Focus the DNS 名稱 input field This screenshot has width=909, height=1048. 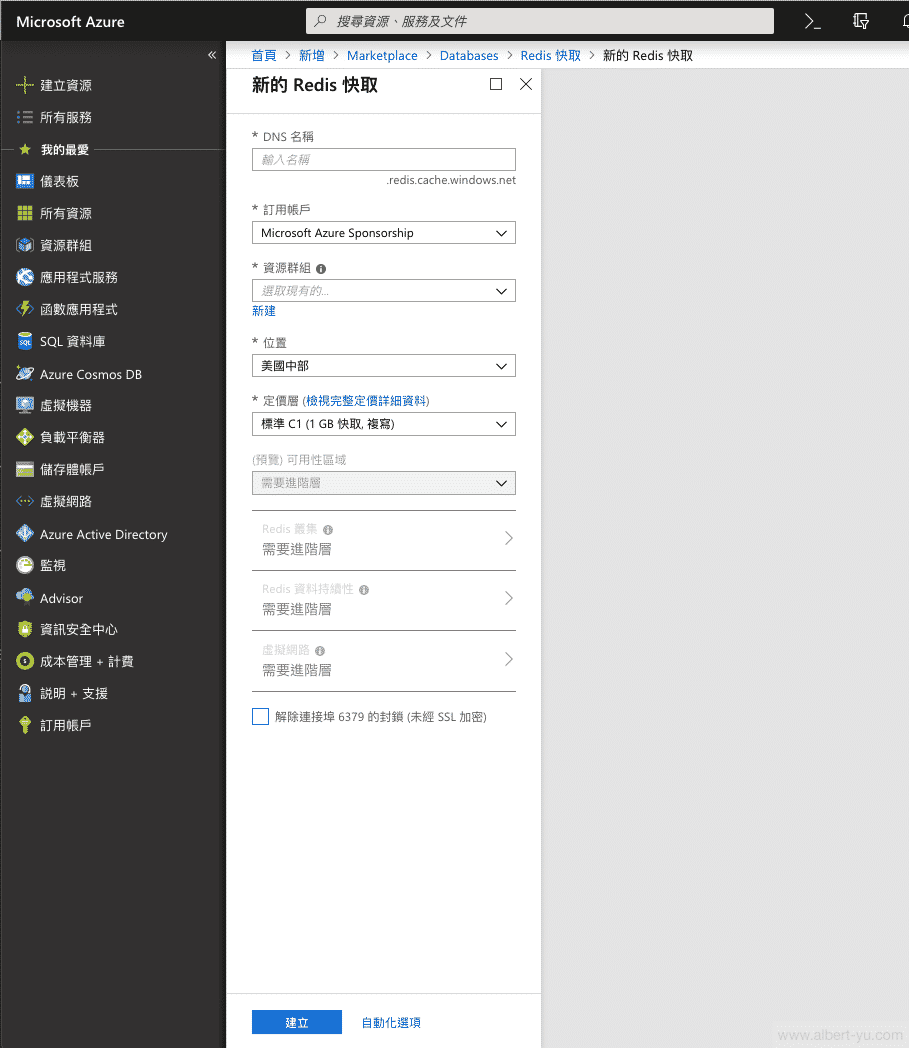[384, 160]
